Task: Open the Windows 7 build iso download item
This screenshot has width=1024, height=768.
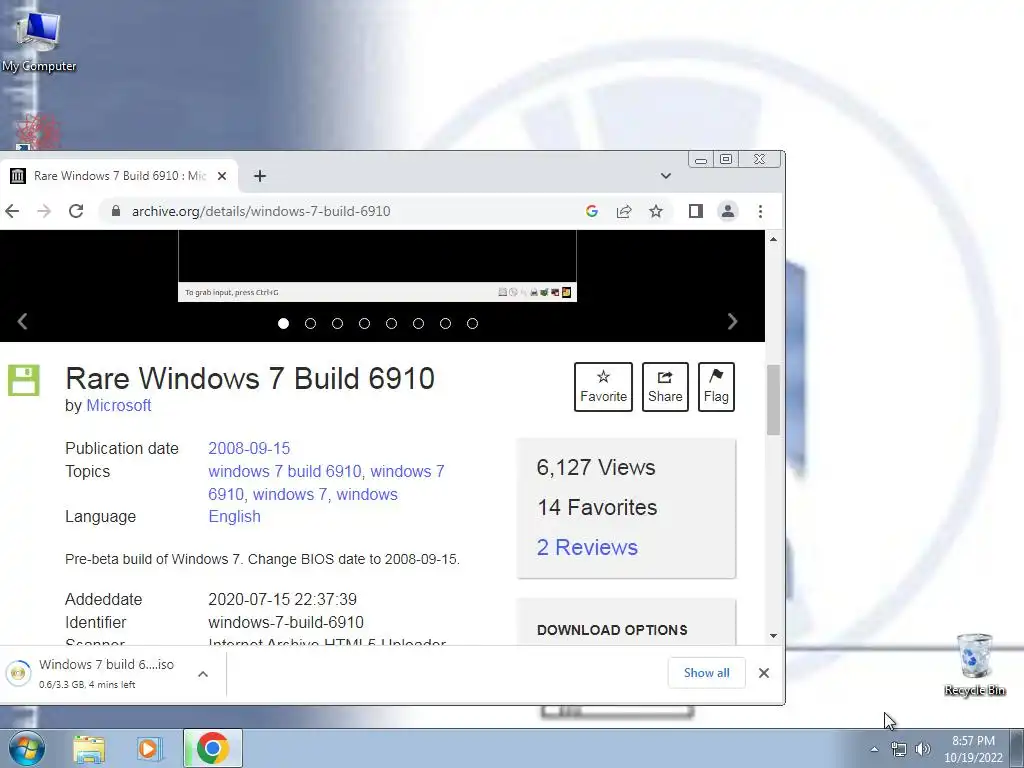Action: point(97,673)
